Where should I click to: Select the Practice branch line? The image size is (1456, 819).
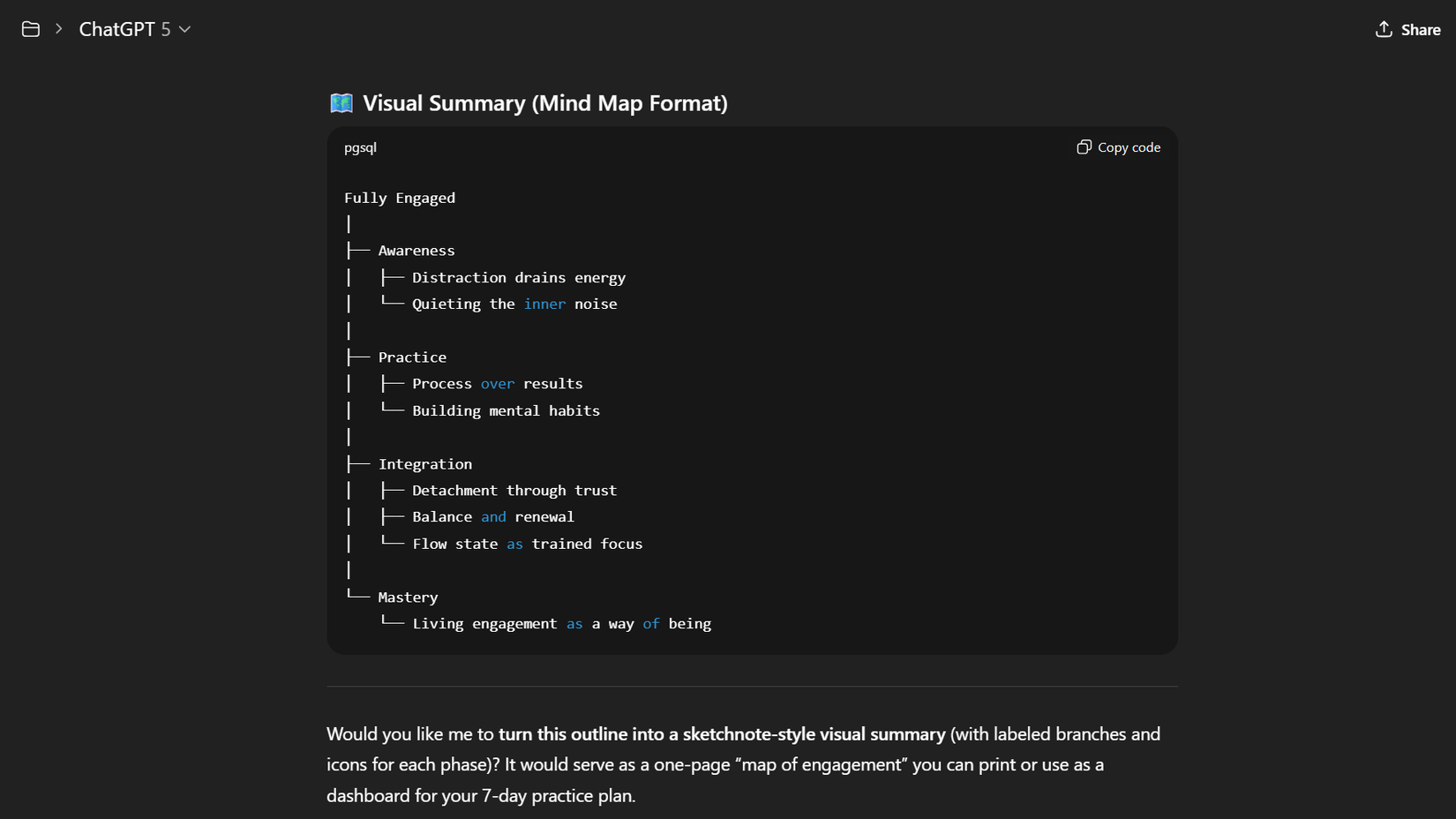click(x=412, y=357)
